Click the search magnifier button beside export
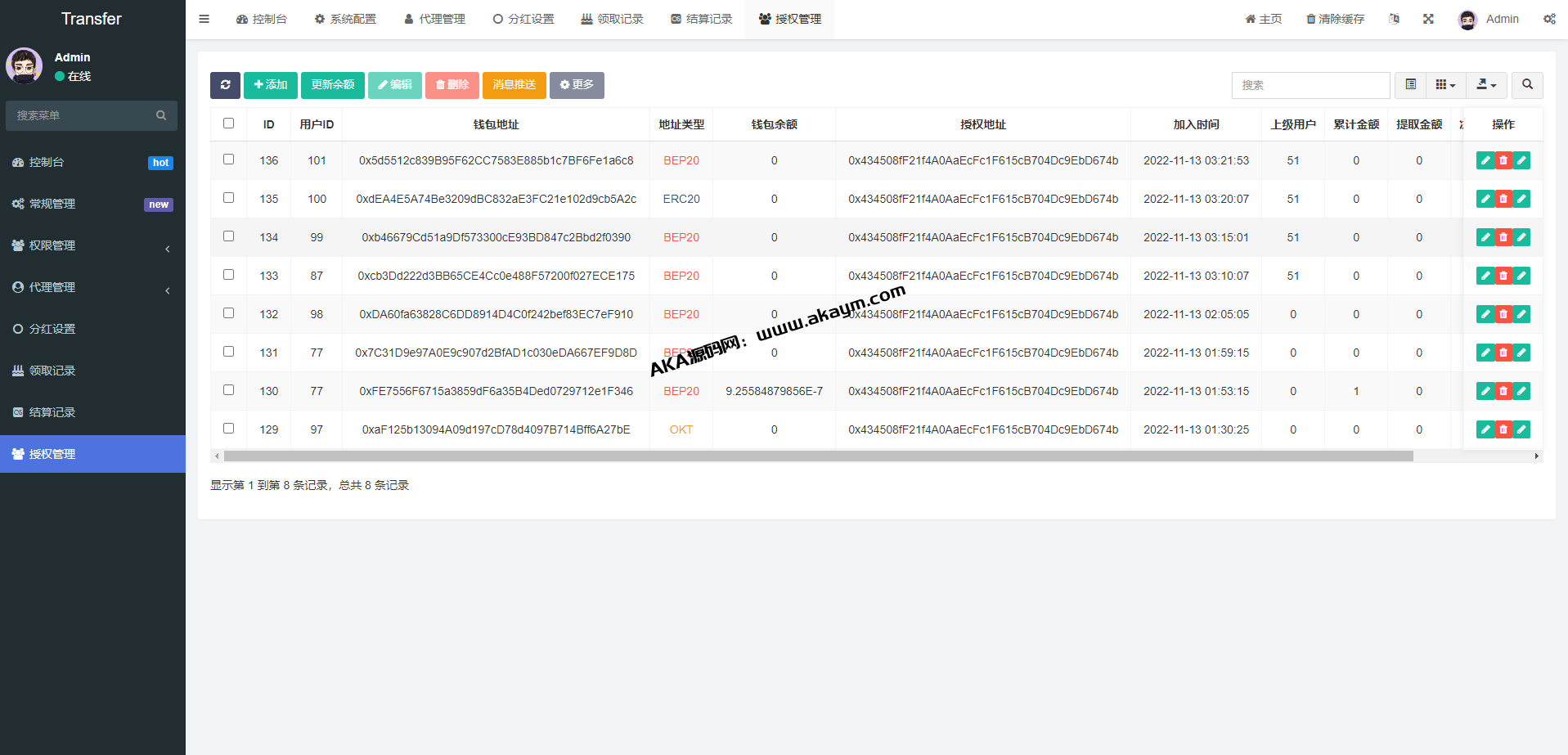Viewport: 1568px width, 755px height. pos(1527,85)
